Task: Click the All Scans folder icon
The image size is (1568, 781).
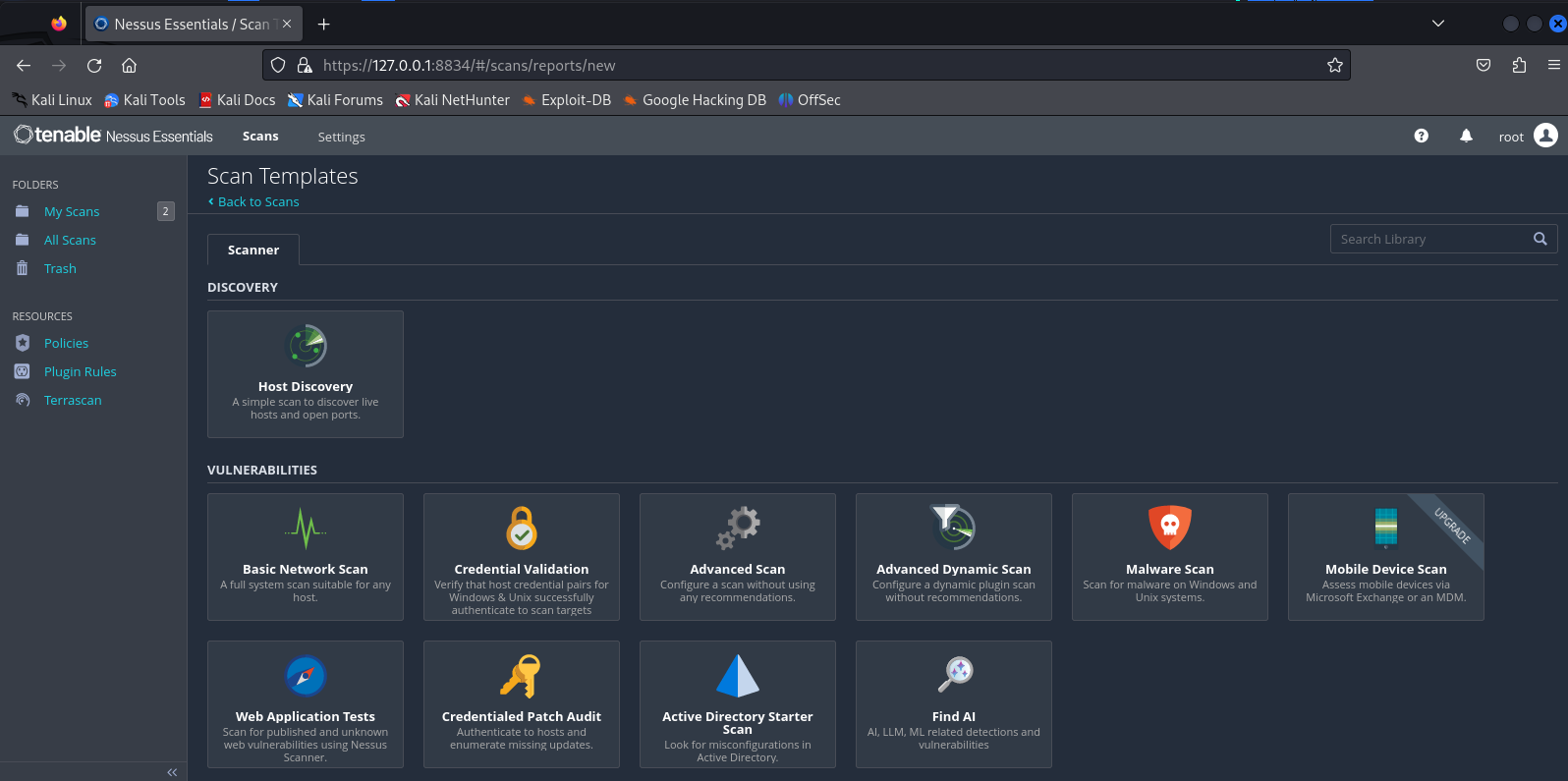Action: pos(23,240)
